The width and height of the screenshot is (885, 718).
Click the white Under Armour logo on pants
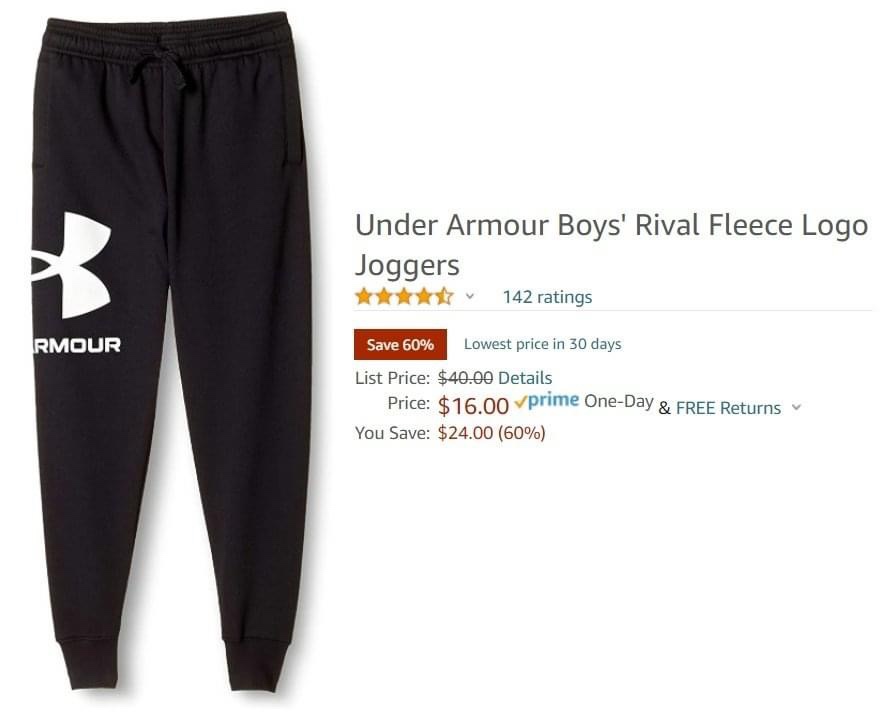pyautogui.click(x=71, y=265)
